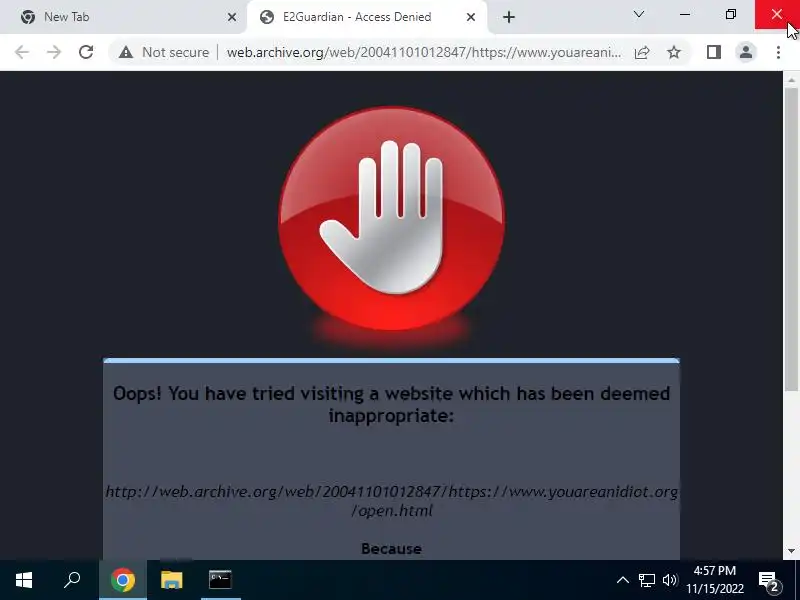Screen dimensions: 800x600
Task: Open the notification center icon
Action: 769,581
